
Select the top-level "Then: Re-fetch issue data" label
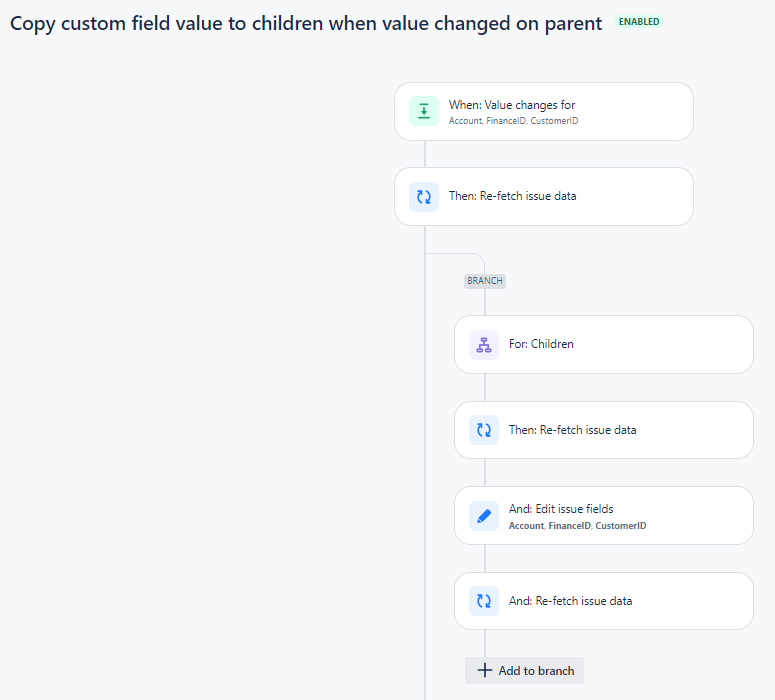[512, 196]
